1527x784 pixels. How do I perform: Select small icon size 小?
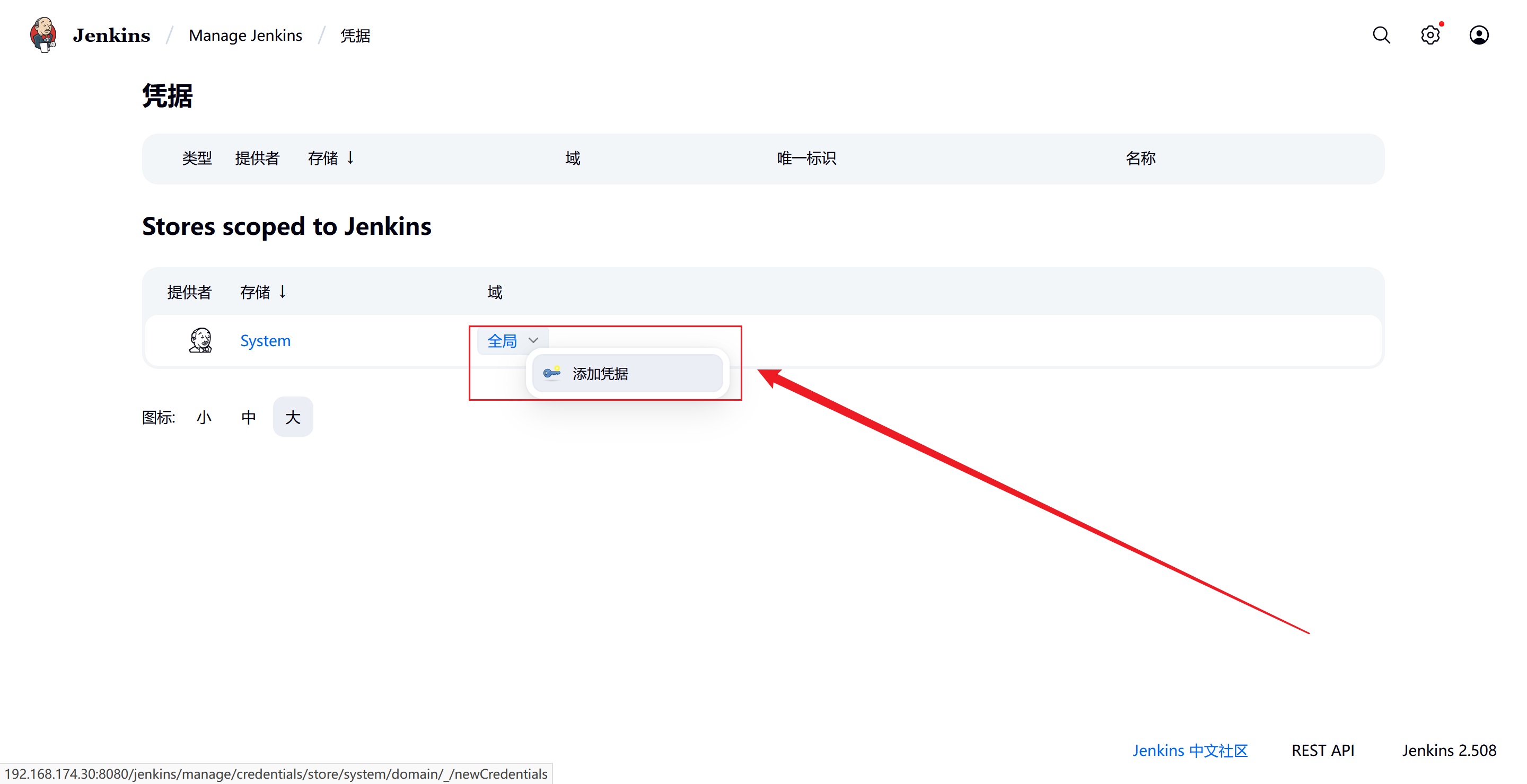(x=204, y=417)
